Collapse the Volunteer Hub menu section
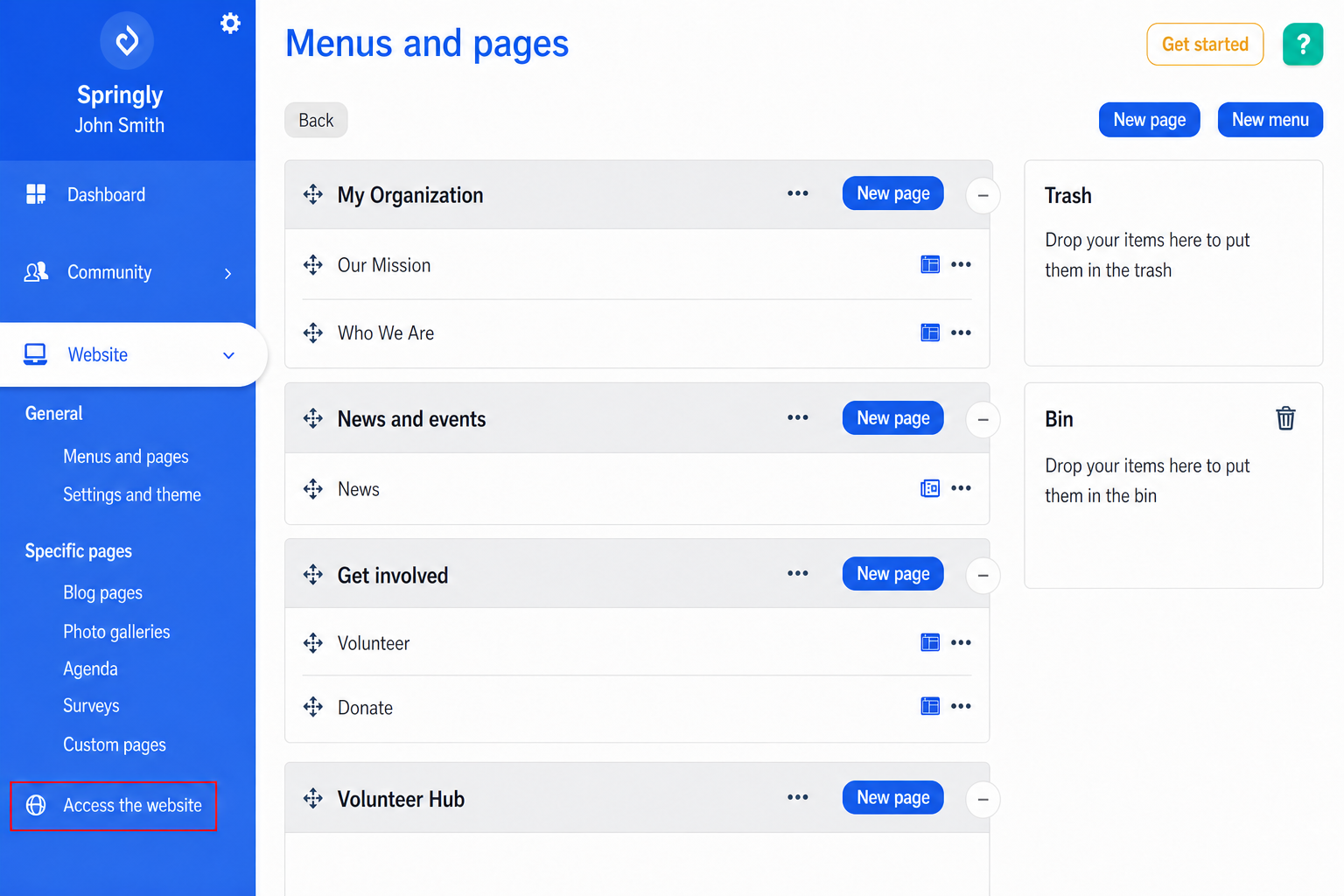Screen dimensions: 1344x896 tap(983, 800)
